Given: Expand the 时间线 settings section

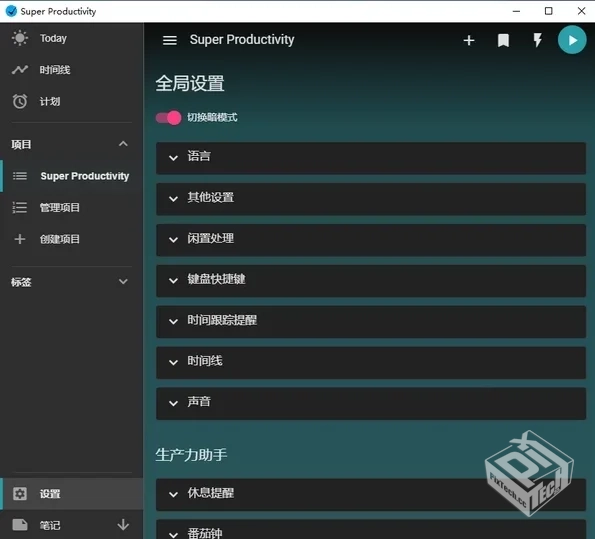Looking at the screenshot, I should click(371, 363).
